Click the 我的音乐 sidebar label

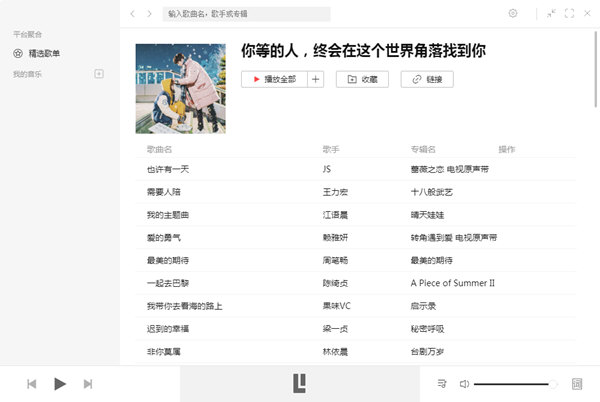[x=27, y=74]
